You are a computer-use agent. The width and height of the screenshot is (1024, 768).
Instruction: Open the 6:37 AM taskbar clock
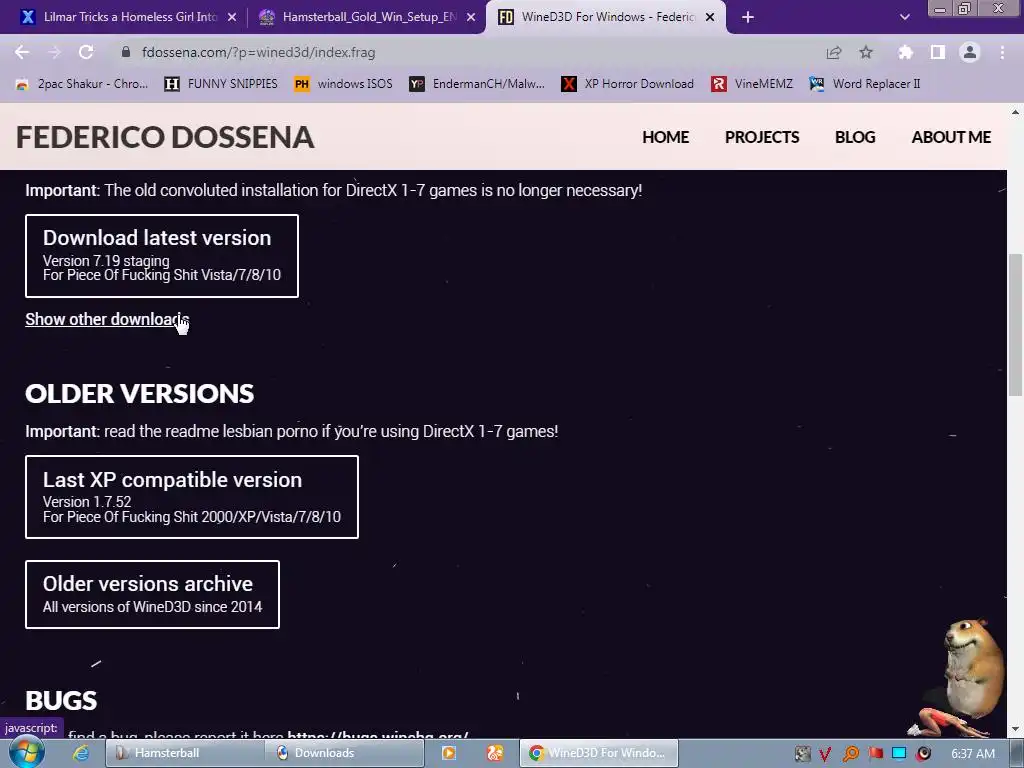(972, 754)
